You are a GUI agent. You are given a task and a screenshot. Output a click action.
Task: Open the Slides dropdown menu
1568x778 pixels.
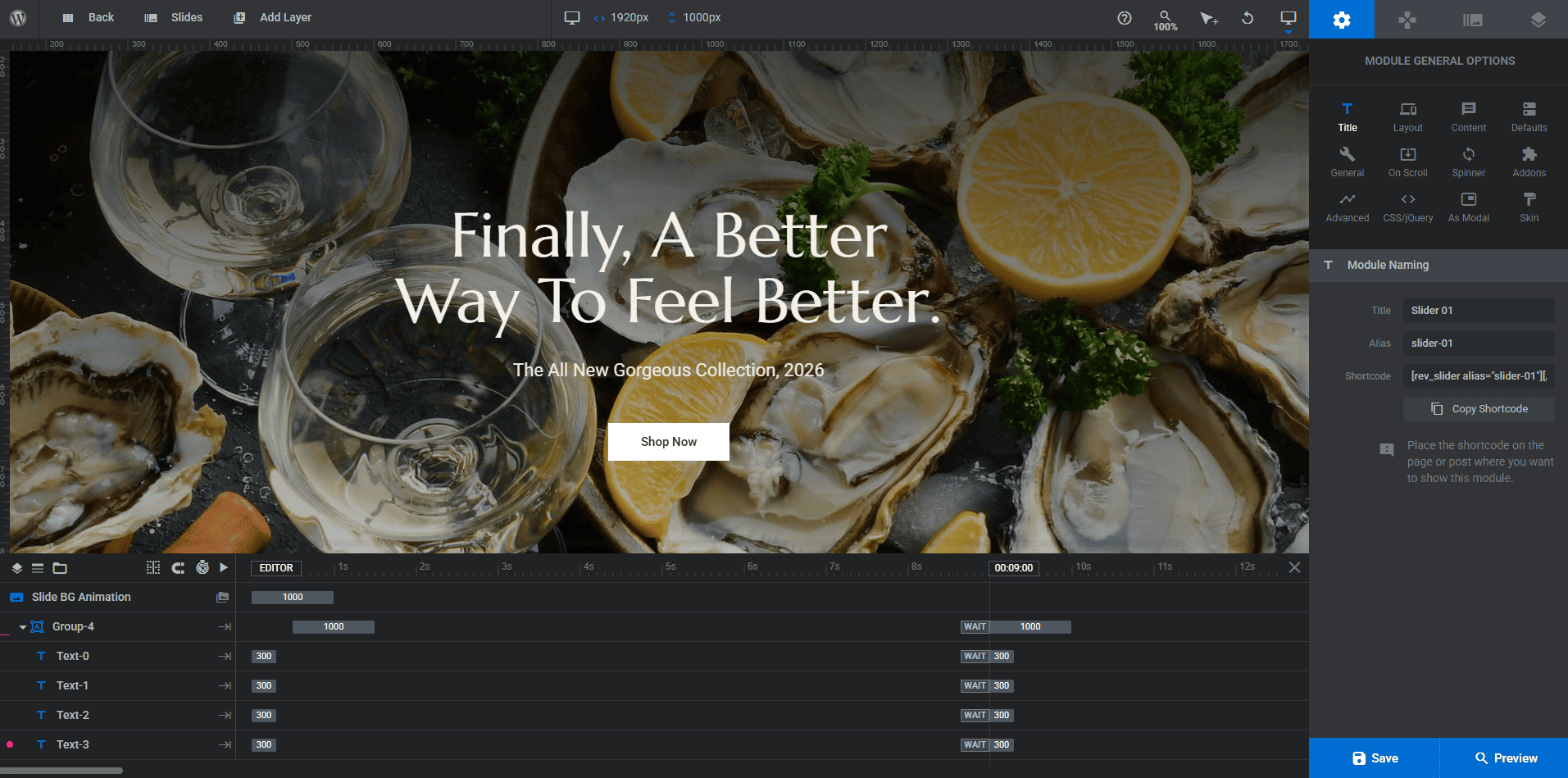pyautogui.click(x=173, y=17)
